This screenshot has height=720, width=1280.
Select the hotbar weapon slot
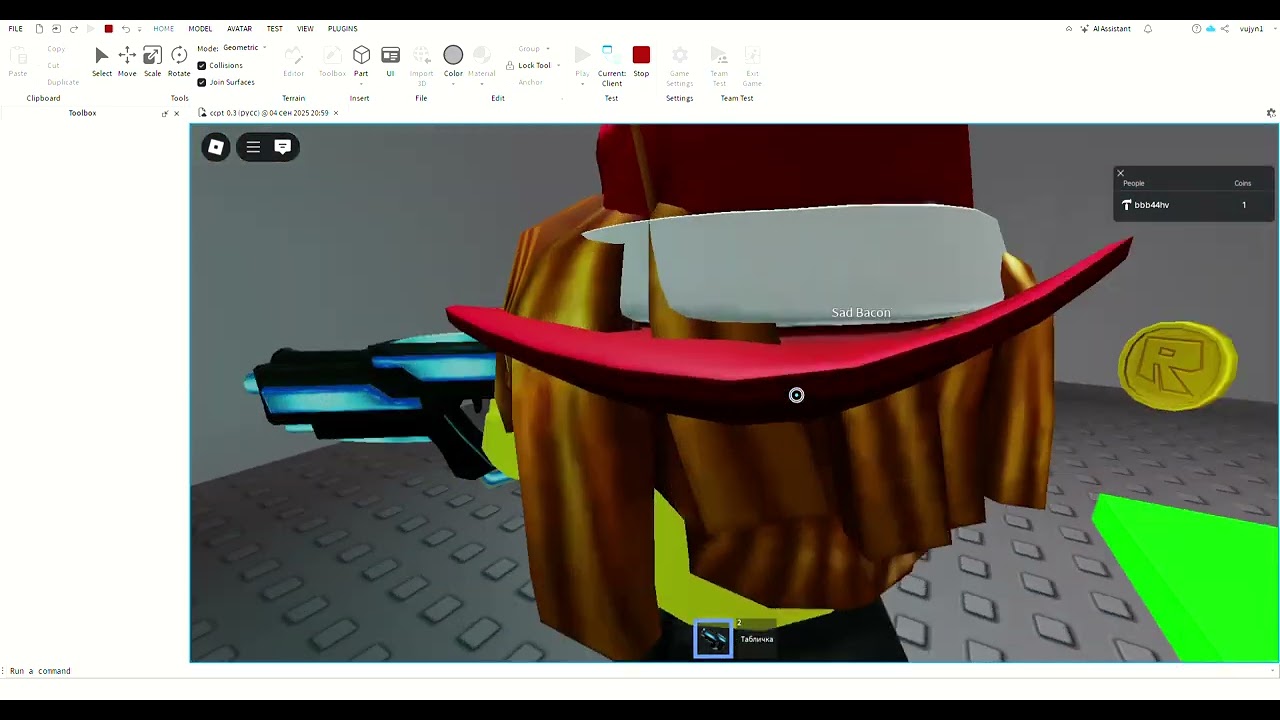coord(713,638)
